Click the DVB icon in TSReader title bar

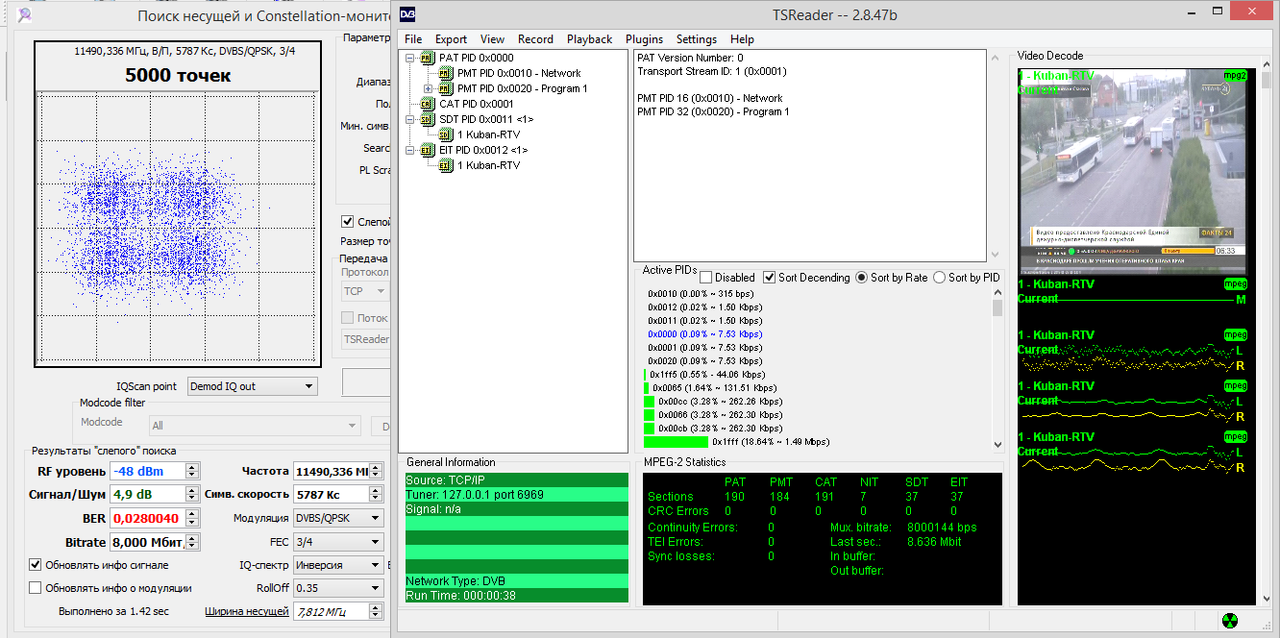[408, 15]
